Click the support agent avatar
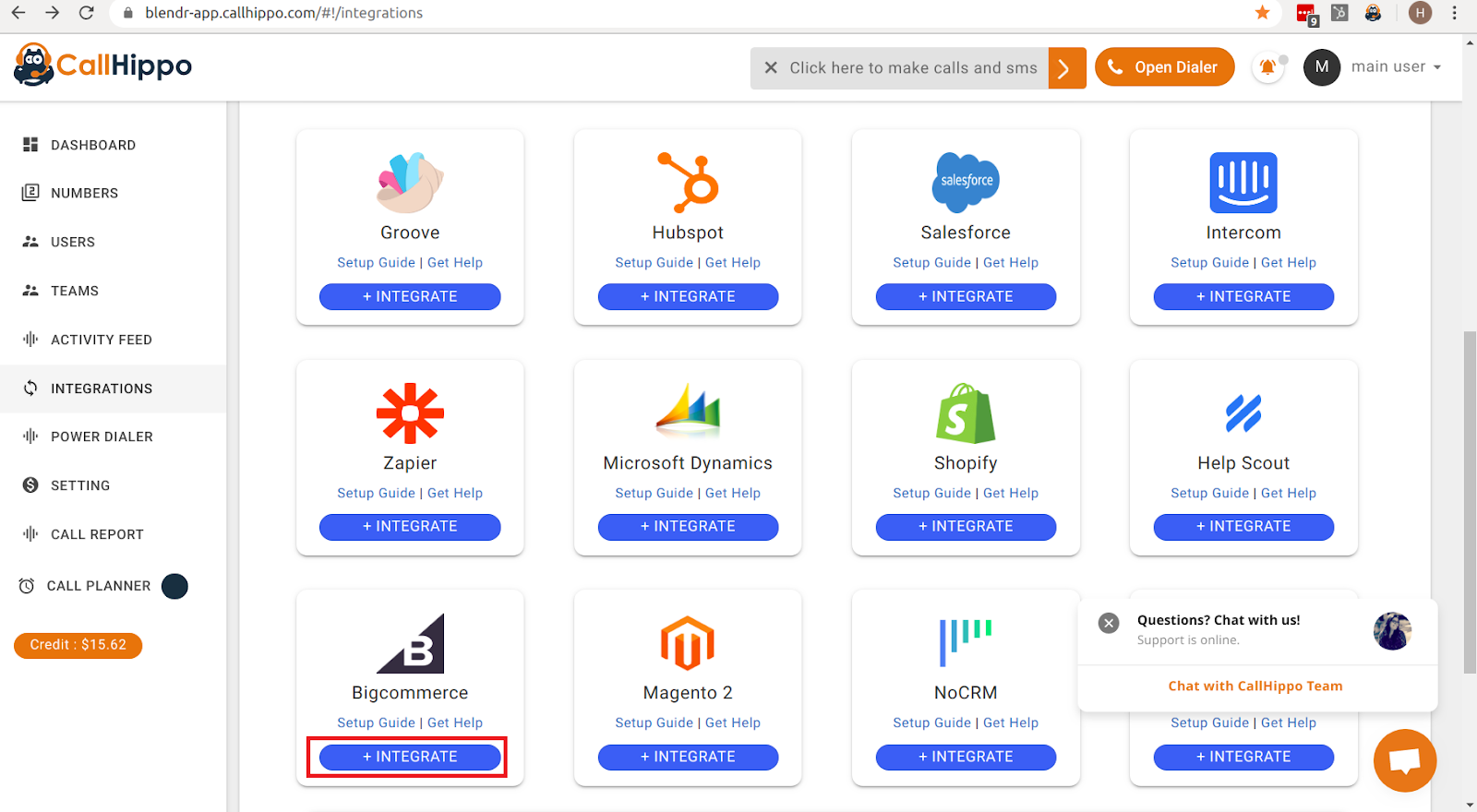The image size is (1477, 812). [x=1392, y=631]
